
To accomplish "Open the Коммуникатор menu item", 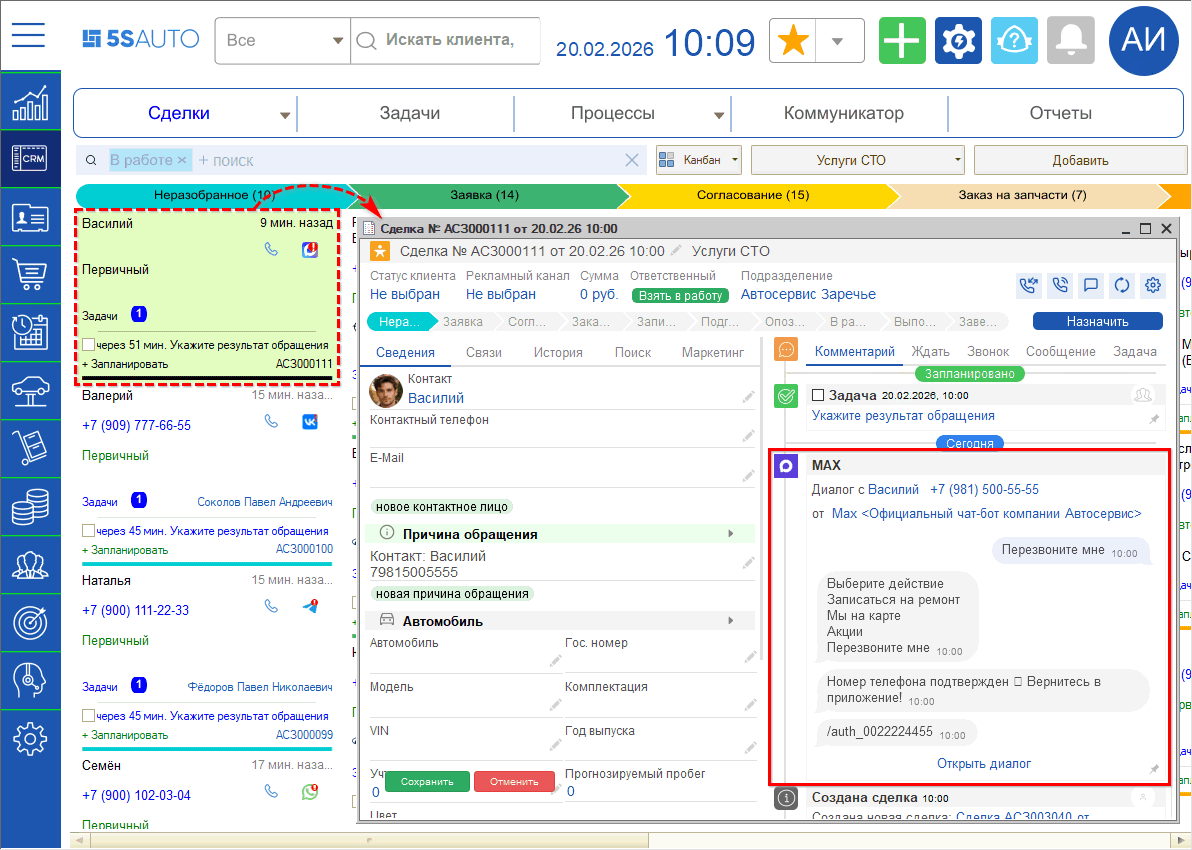I will pos(843,114).
